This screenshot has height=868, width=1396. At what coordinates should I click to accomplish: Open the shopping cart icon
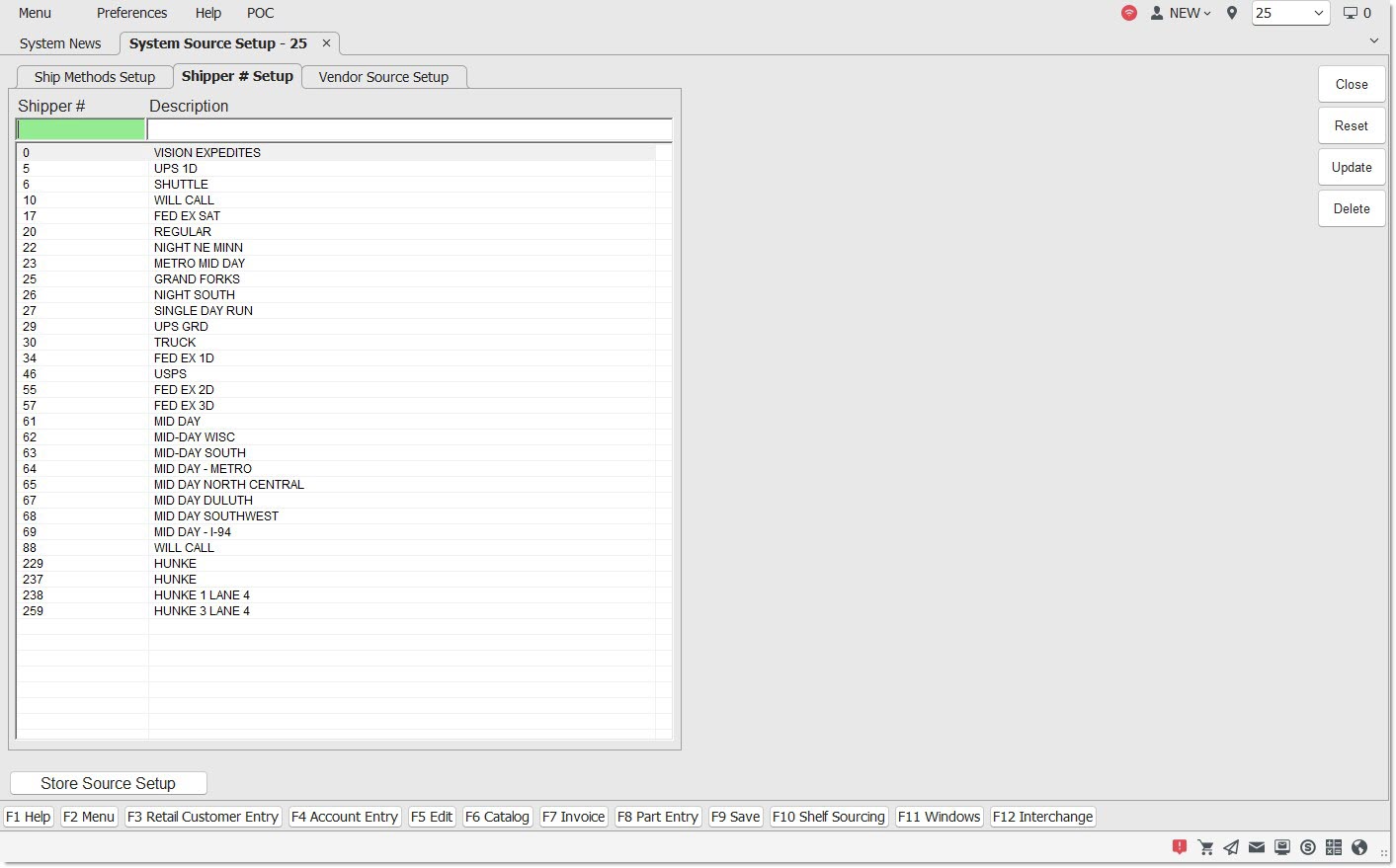pyautogui.click(x=1205, y=847)
